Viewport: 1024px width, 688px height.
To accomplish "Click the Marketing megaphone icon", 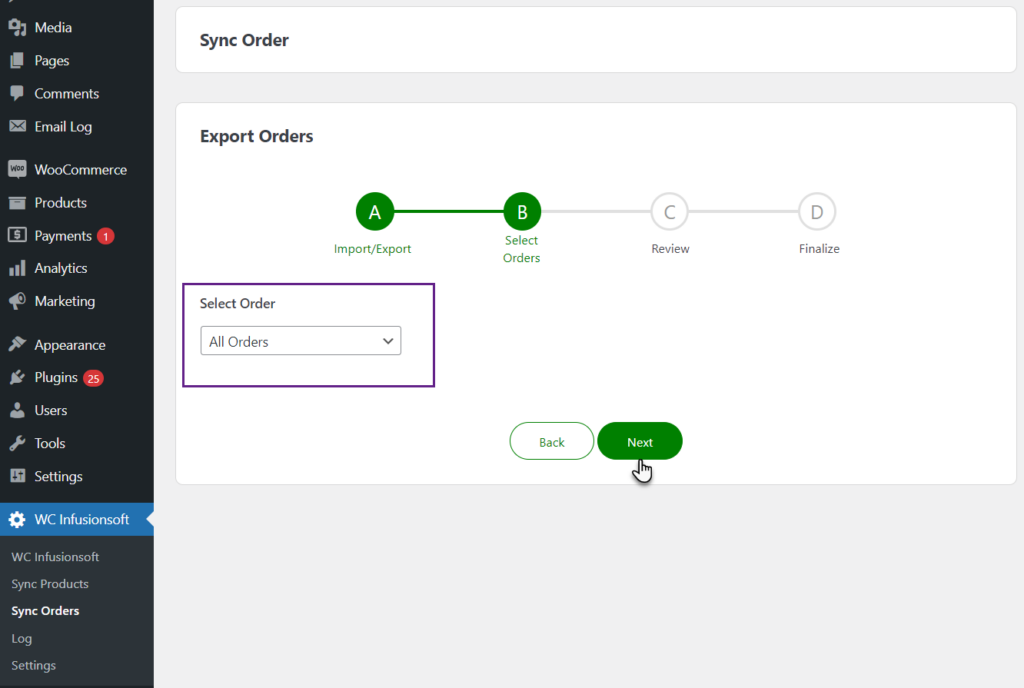I will (x=17, y=301).
